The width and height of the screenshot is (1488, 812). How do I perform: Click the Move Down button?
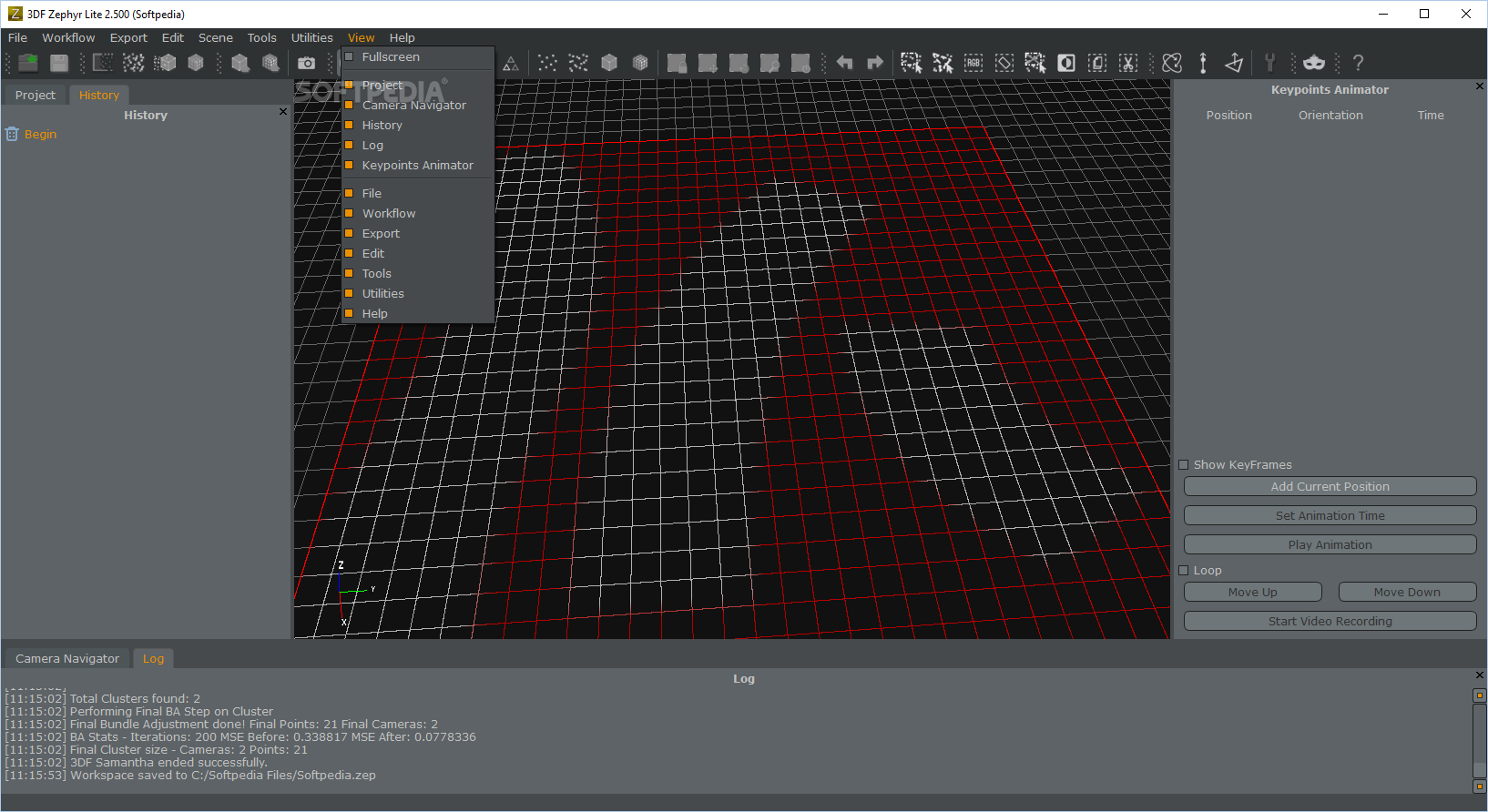[x=1407, y=592]
